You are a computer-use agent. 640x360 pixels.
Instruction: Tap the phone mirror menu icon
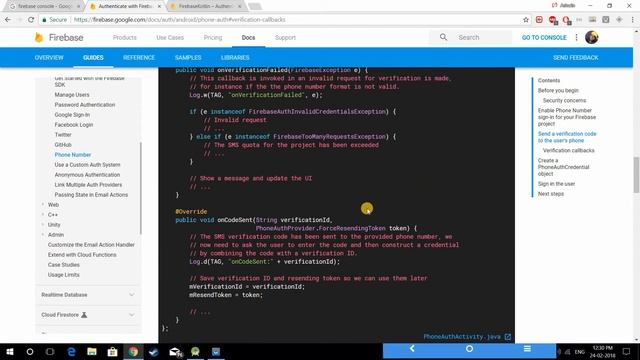click(x=527, y=349)
